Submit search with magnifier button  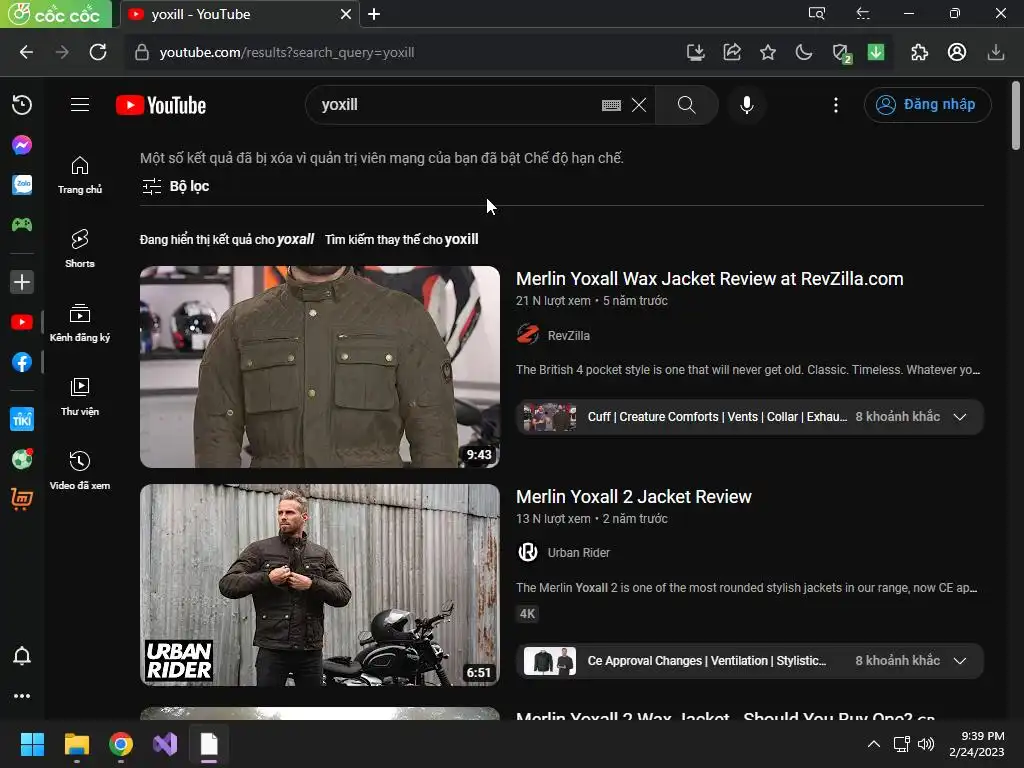coord(686,105)
